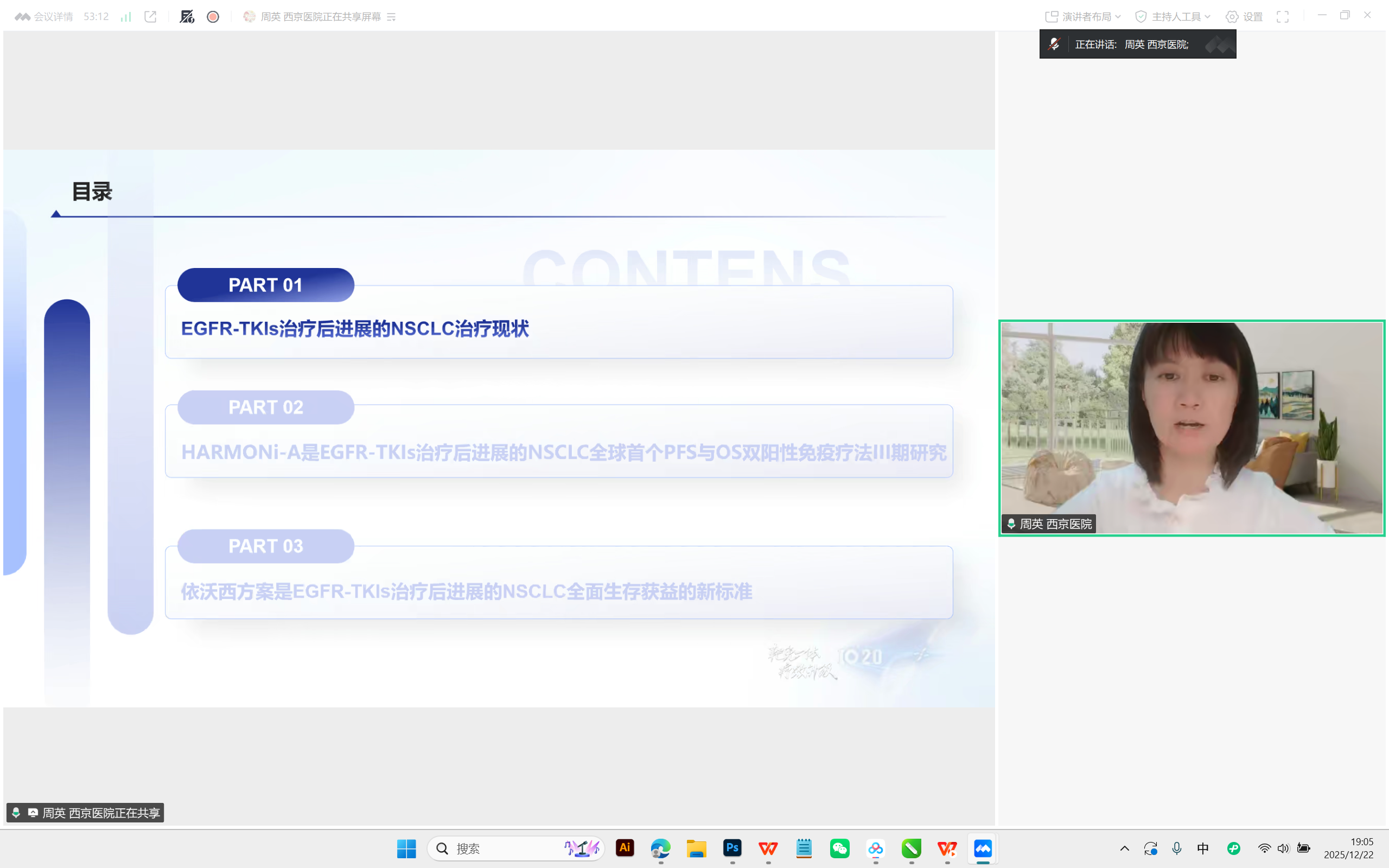Click the 正在讲话: 周英 西京医院 speaker label
The image size is (1389, 868).
(x=1131, y=44)
